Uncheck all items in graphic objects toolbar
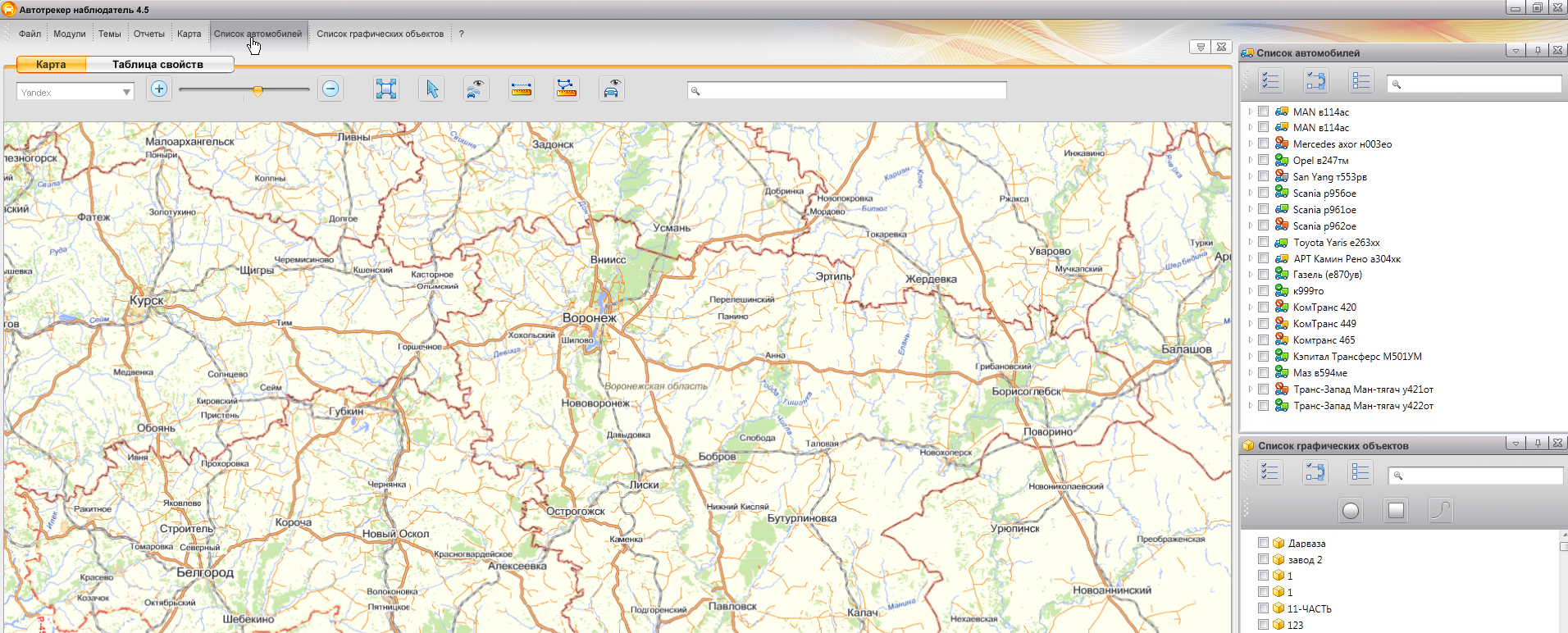 click(1361, 472)
